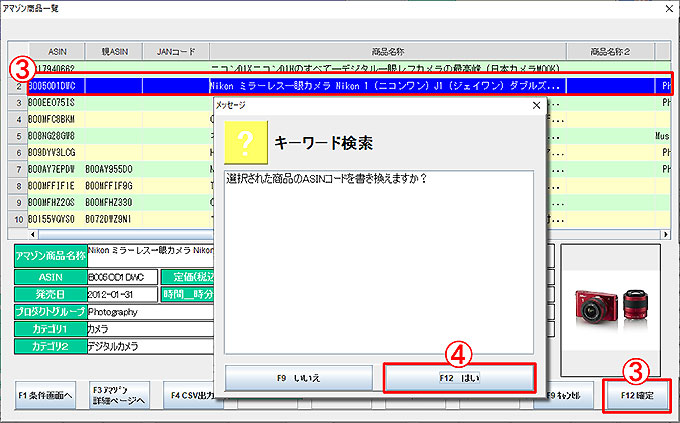Click the Nikon ミラーレス product name cell
Image resolution: width=680 pixels, height=423 pixels.
pos(388,86)
